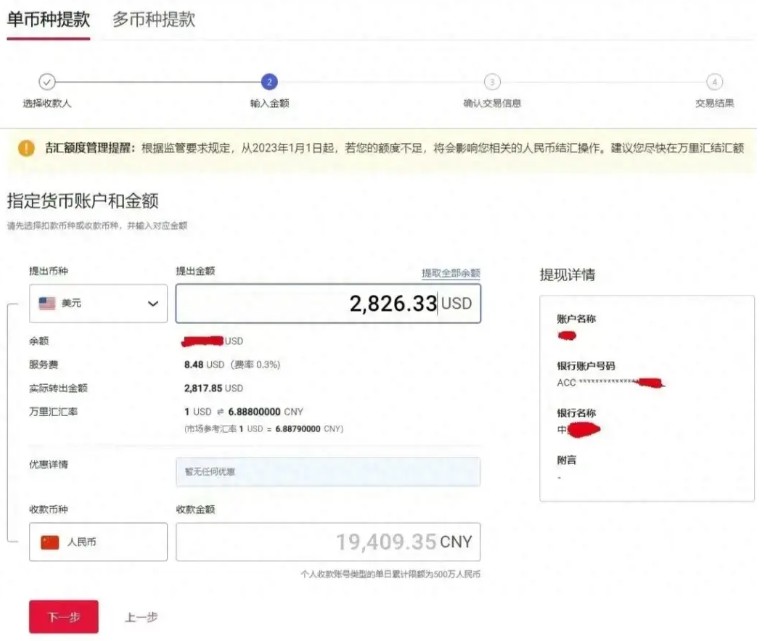The image size is (772, 641).
Task: Click the 收款金额 CNY amount field
Action: click(327, 542)
